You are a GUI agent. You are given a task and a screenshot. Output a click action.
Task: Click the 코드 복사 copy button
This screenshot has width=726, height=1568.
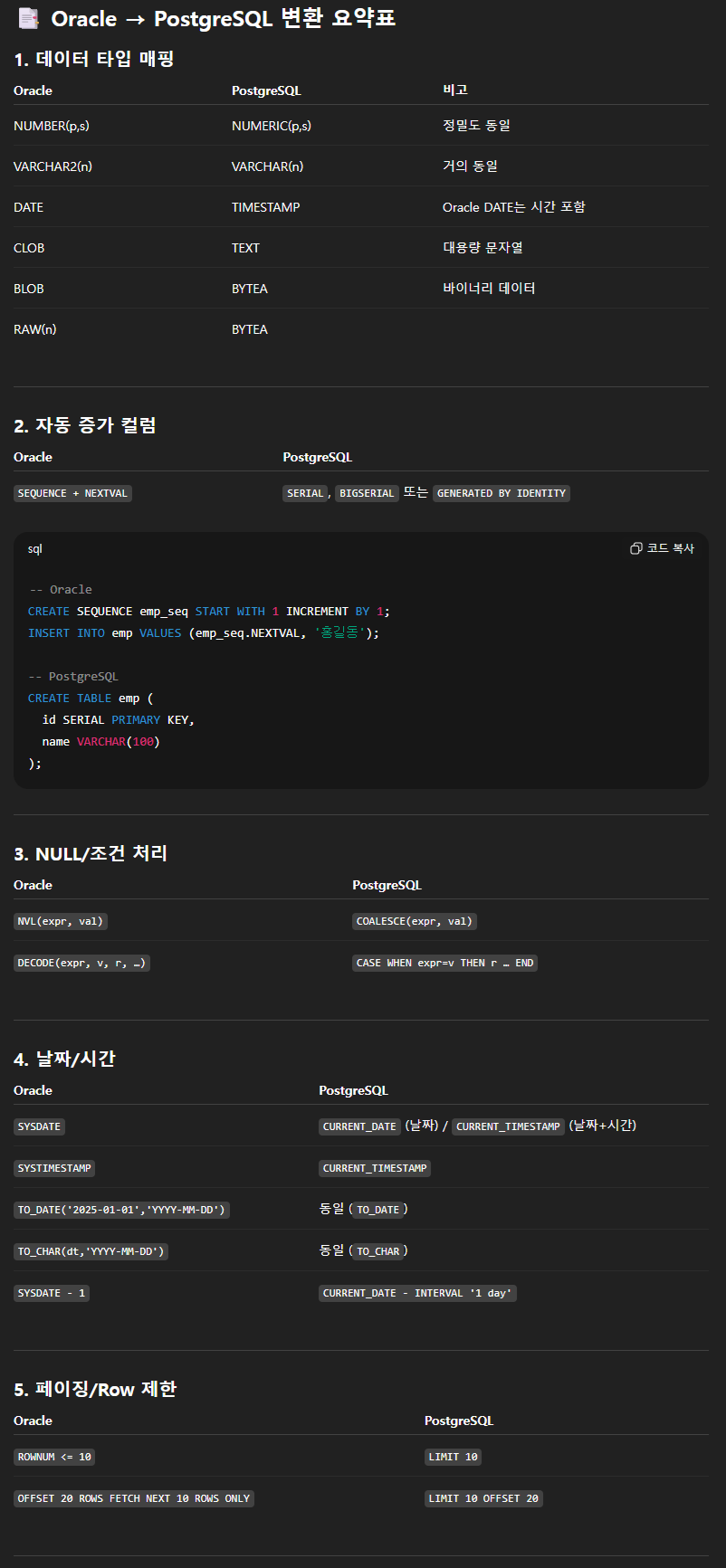(662, 548)
